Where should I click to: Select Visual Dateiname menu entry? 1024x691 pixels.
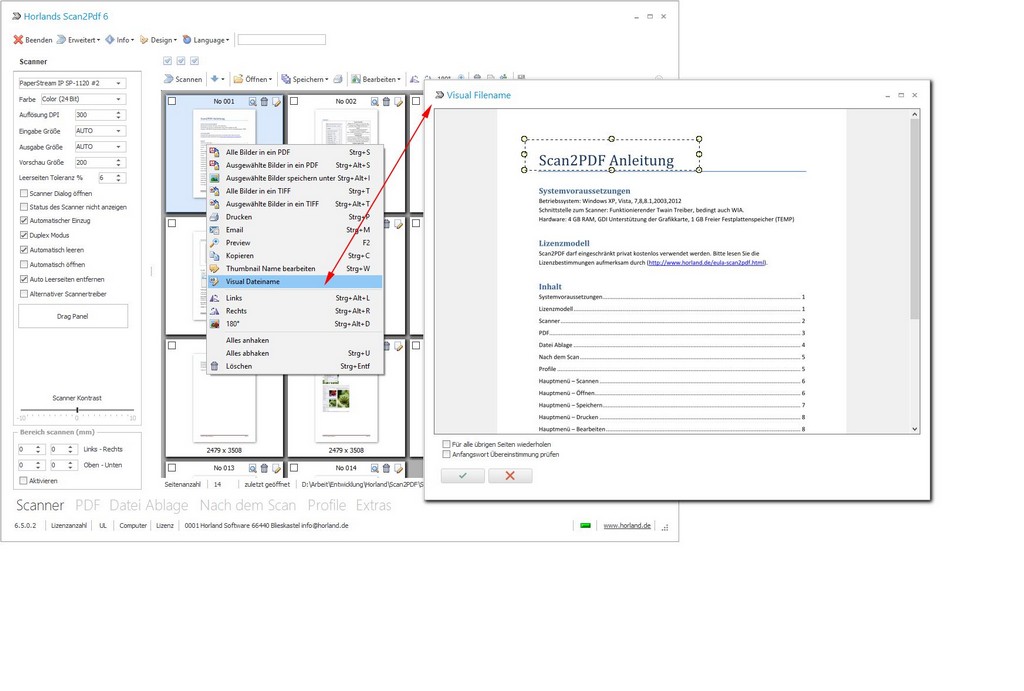[x=295, y=281]
